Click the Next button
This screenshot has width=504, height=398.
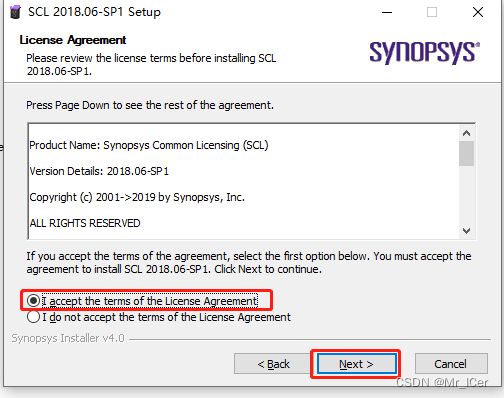(356, 364)
